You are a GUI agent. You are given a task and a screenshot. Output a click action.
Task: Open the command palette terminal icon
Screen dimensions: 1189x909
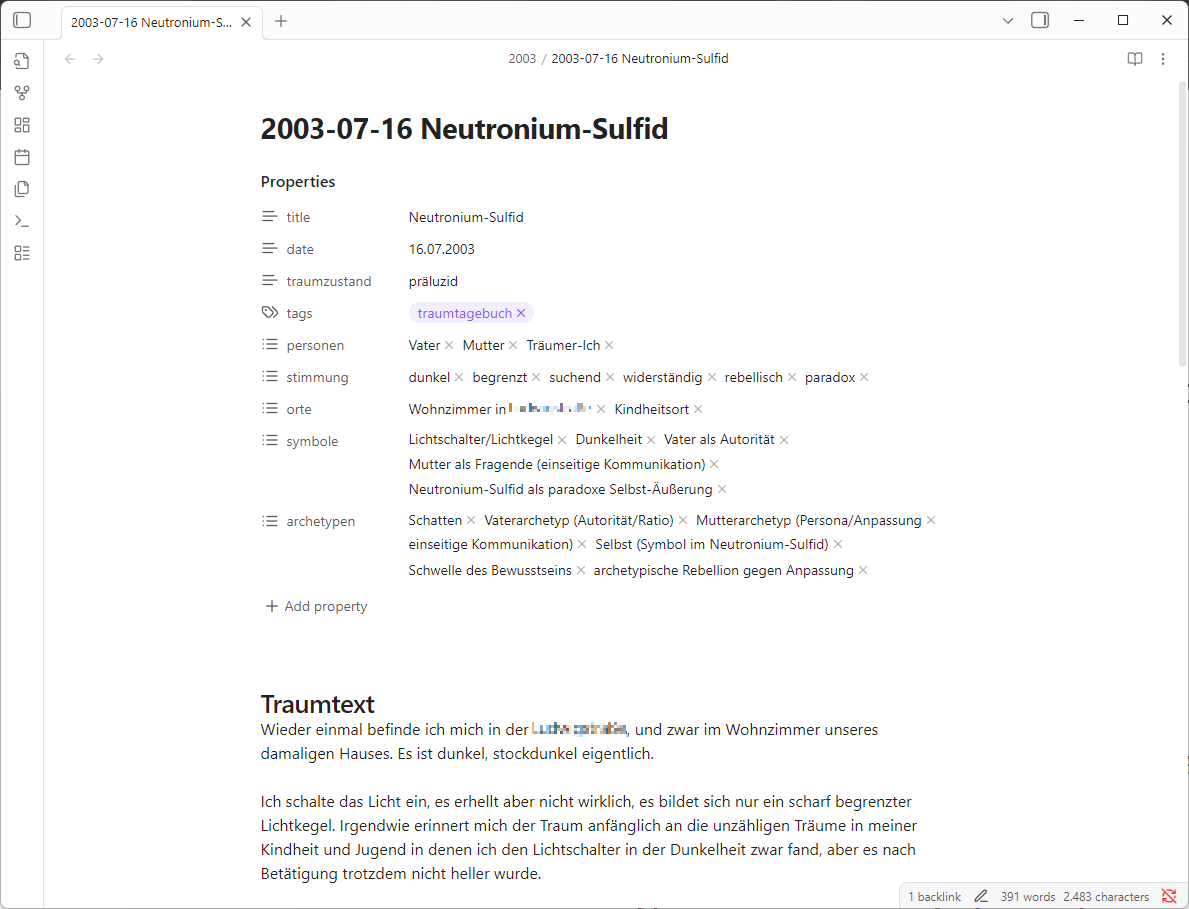[x=22, y=221]
